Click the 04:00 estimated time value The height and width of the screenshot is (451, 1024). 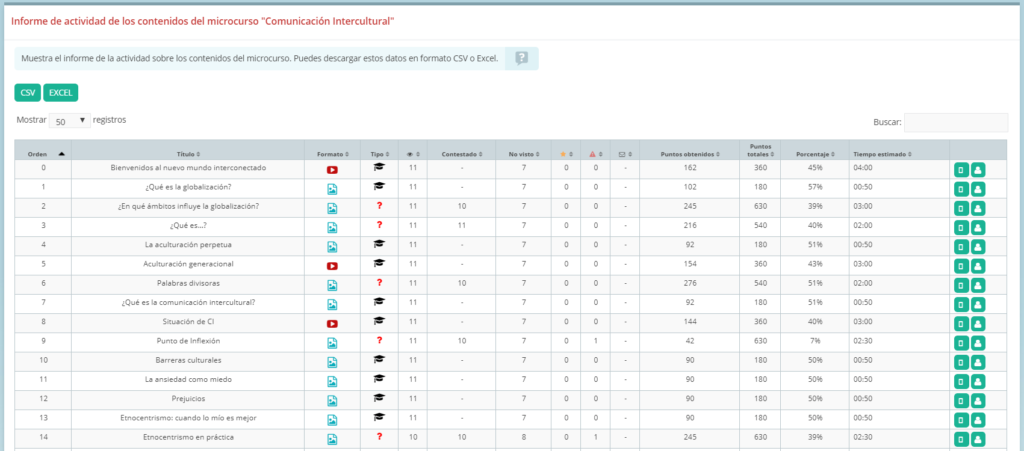863,168
